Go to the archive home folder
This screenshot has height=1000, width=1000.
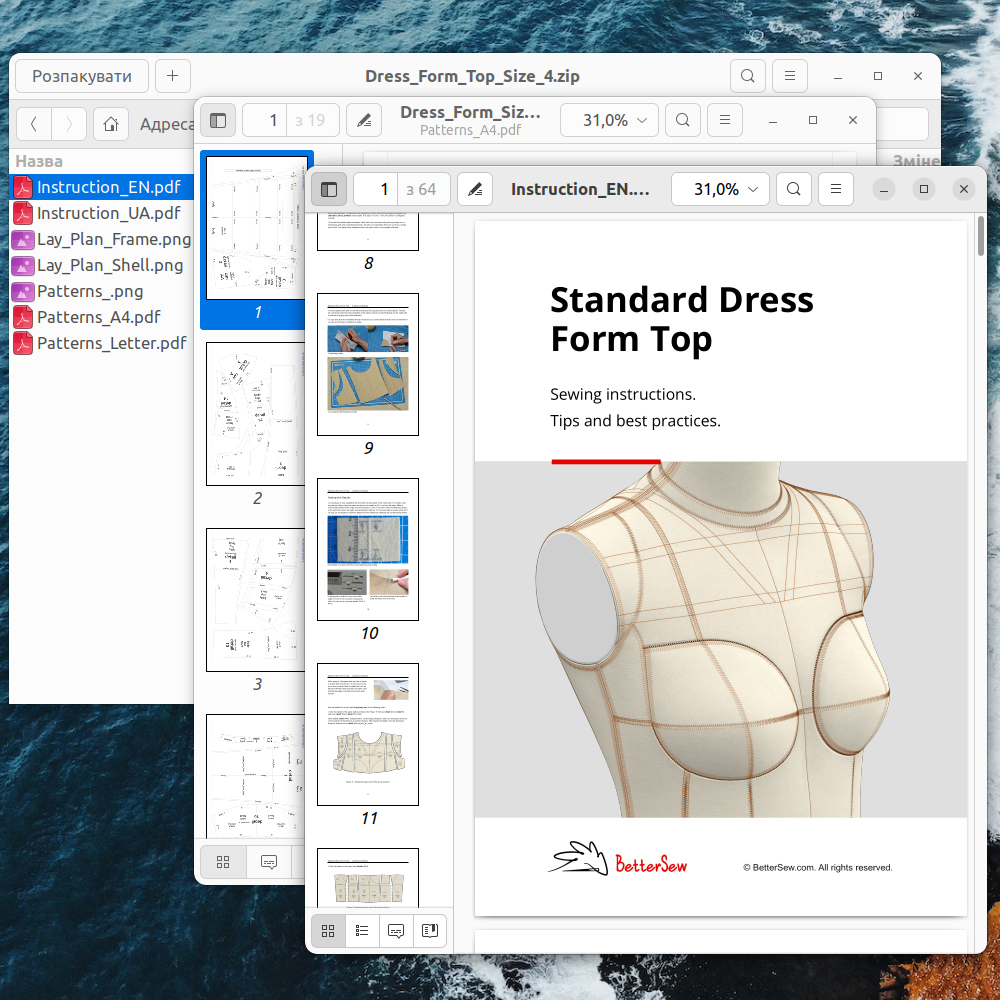click(x=111, y=124)
